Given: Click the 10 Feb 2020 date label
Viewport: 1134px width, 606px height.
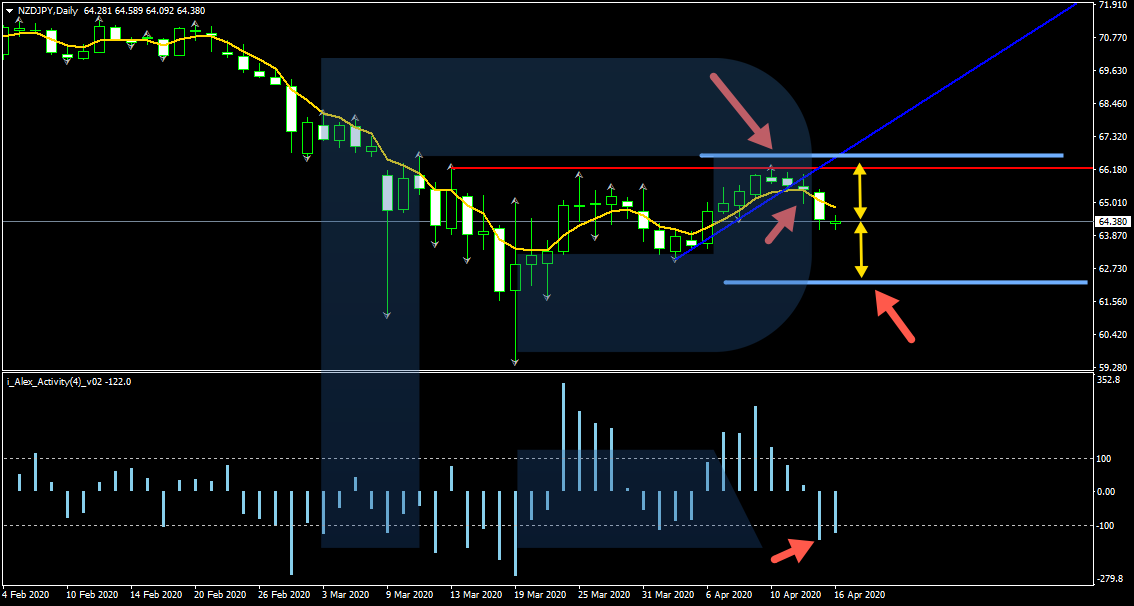Looking at the screenshot, I should (x=91, y=594).
